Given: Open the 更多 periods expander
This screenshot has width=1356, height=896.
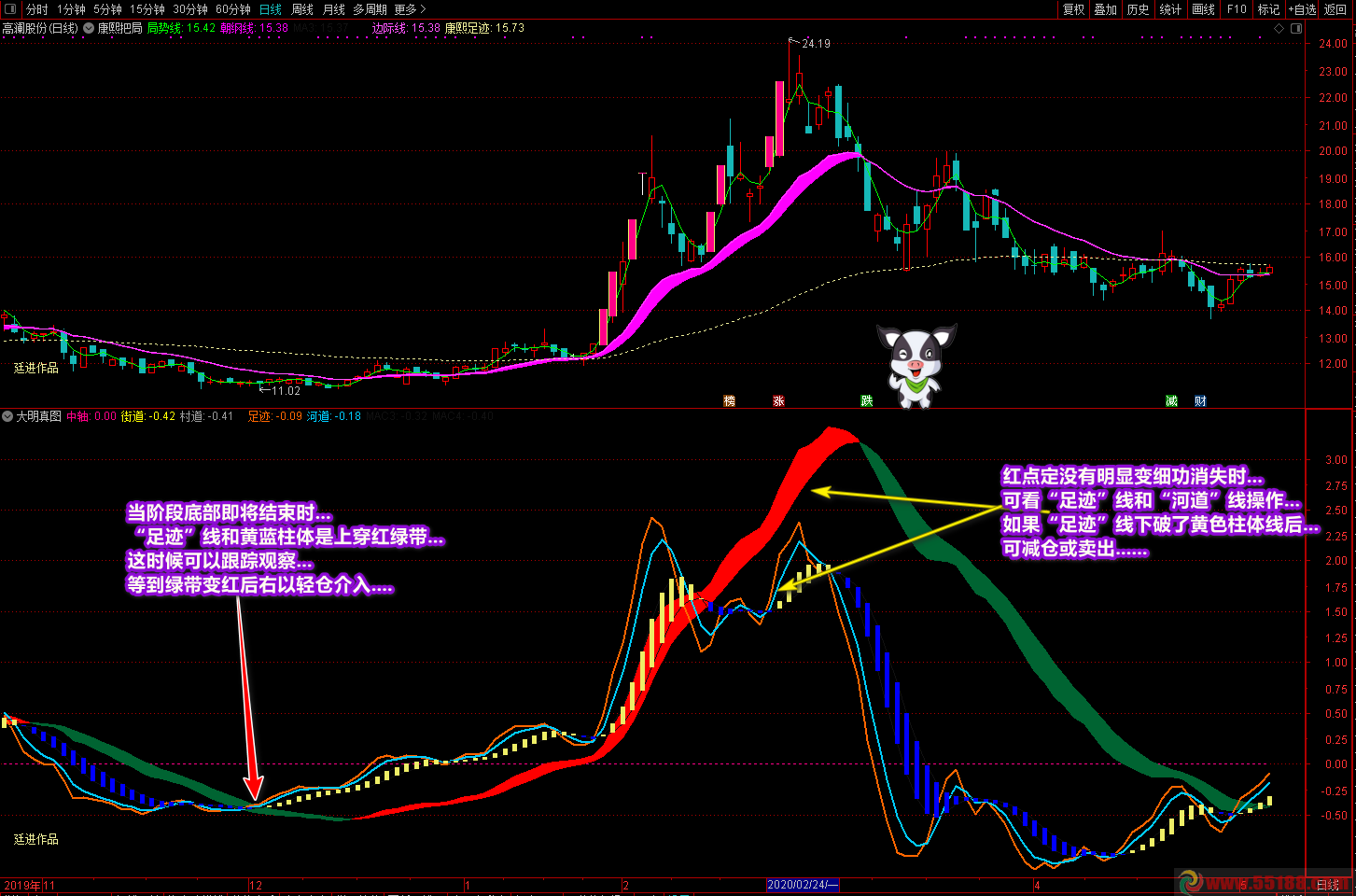Looking at the screenshot, I should (x=410, y=9).
